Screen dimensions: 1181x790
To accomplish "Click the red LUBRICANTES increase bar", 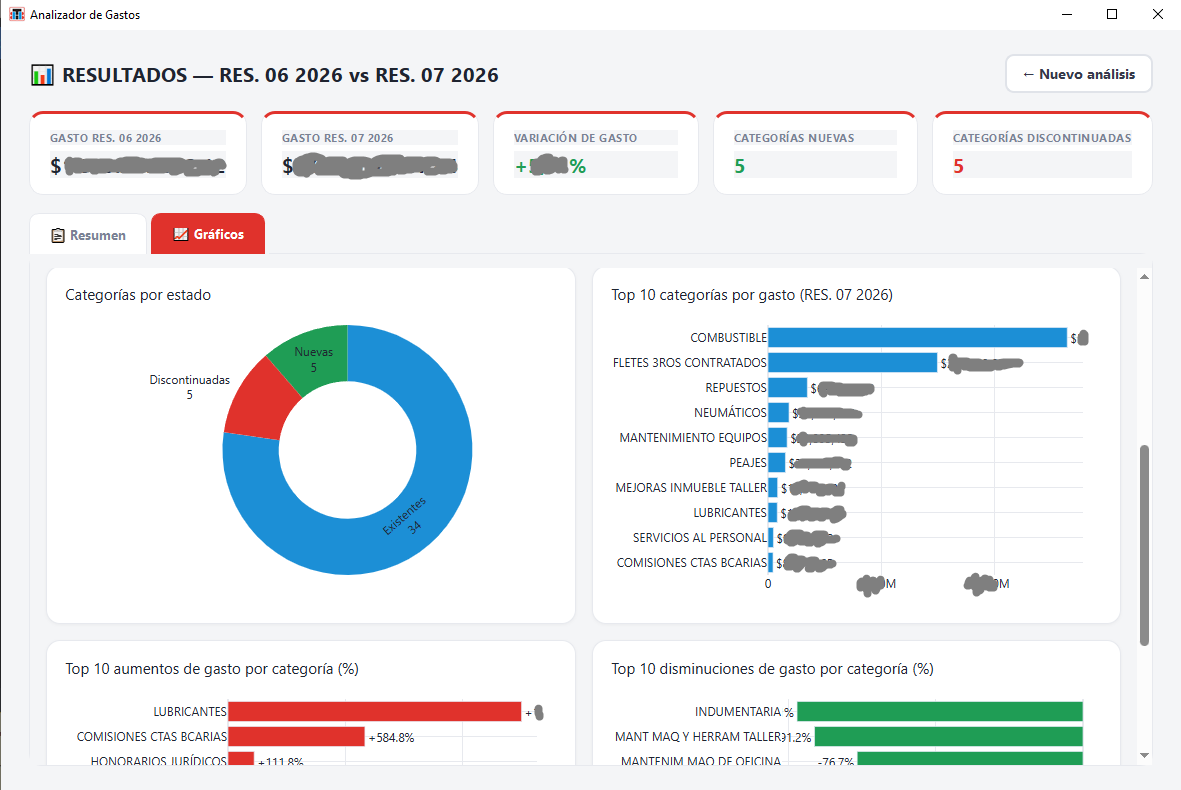I will click(374, 712).
